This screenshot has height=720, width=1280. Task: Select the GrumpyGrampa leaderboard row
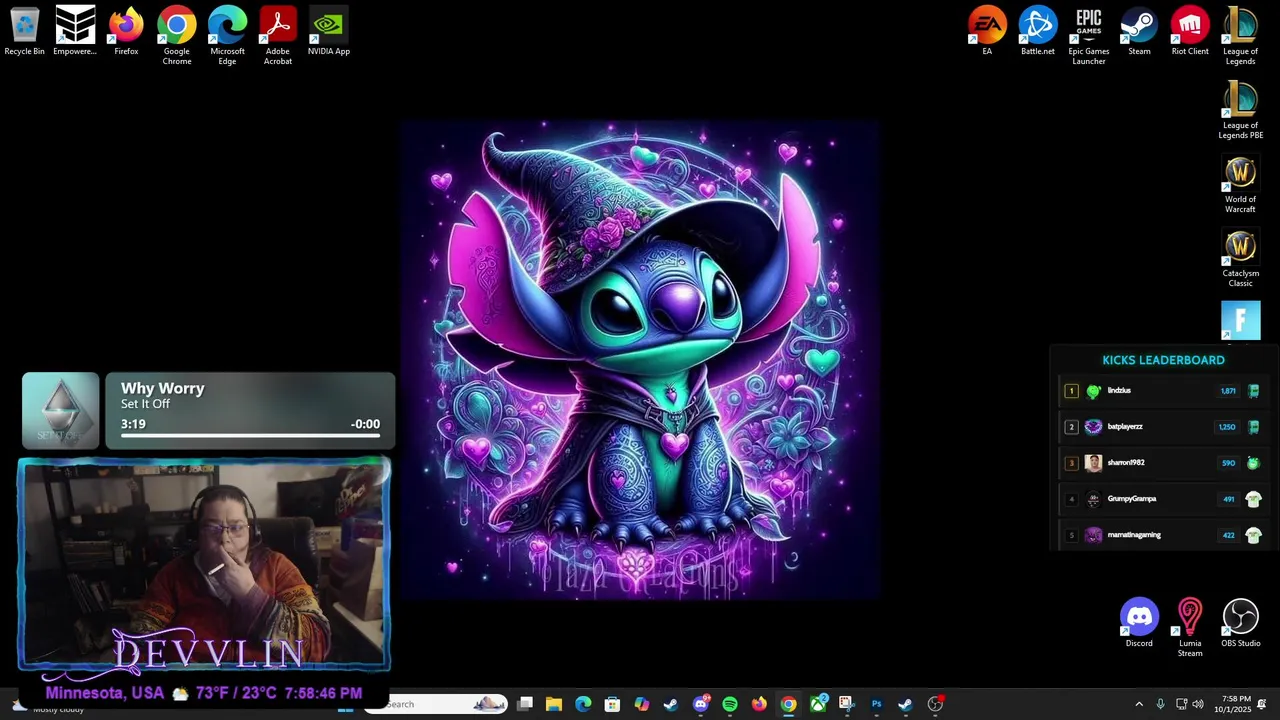(1164, 499)
